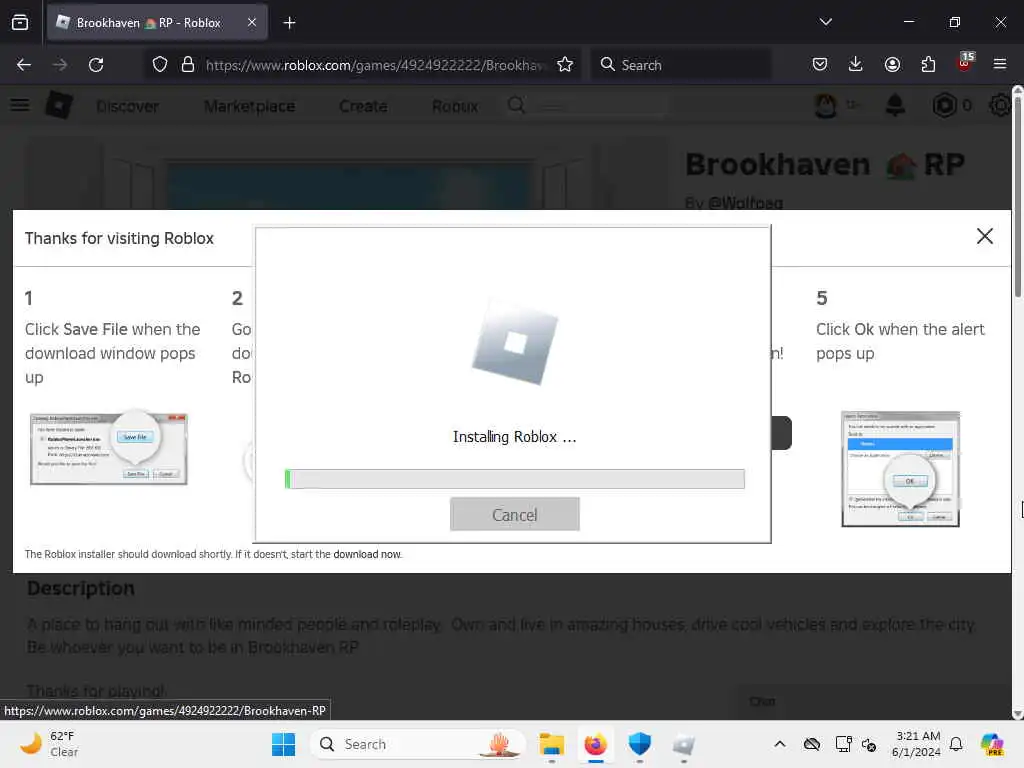Open the Downloads panel
The height and width of the screenshot is (768, 1024).
click(856, 64)
